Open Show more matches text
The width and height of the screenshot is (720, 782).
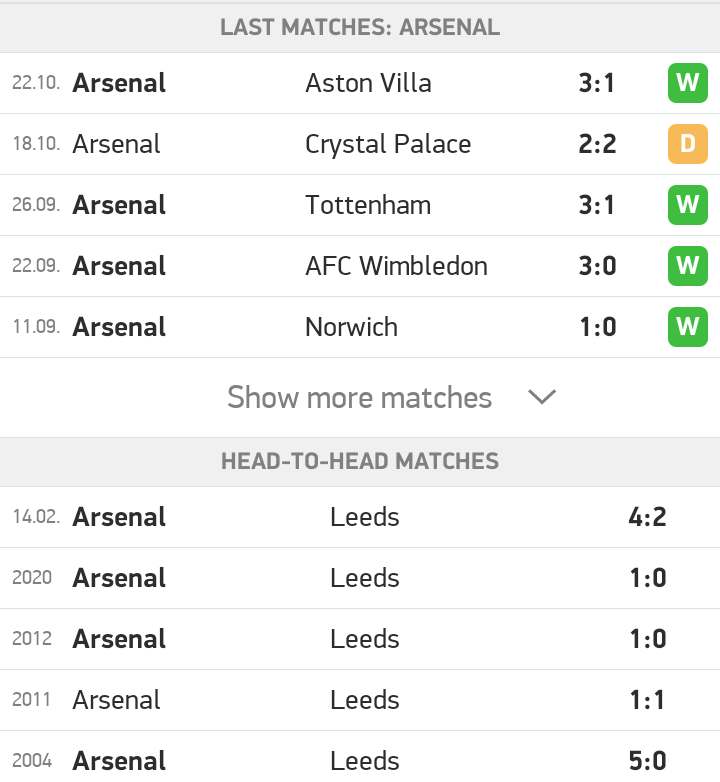pyautogui.click(x=360, y=397)
